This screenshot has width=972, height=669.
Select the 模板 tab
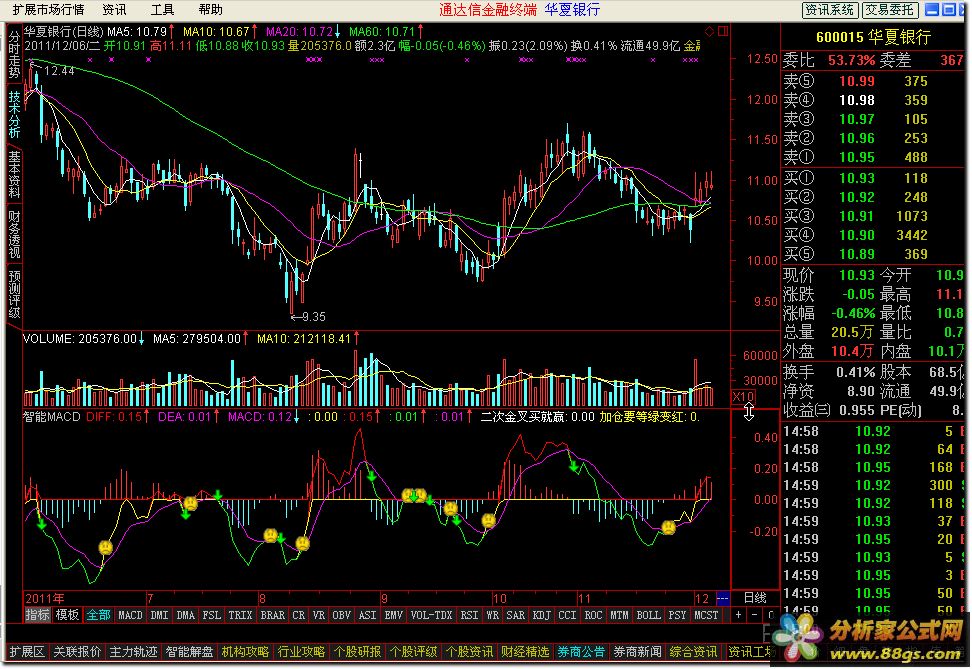click(67, 615)
